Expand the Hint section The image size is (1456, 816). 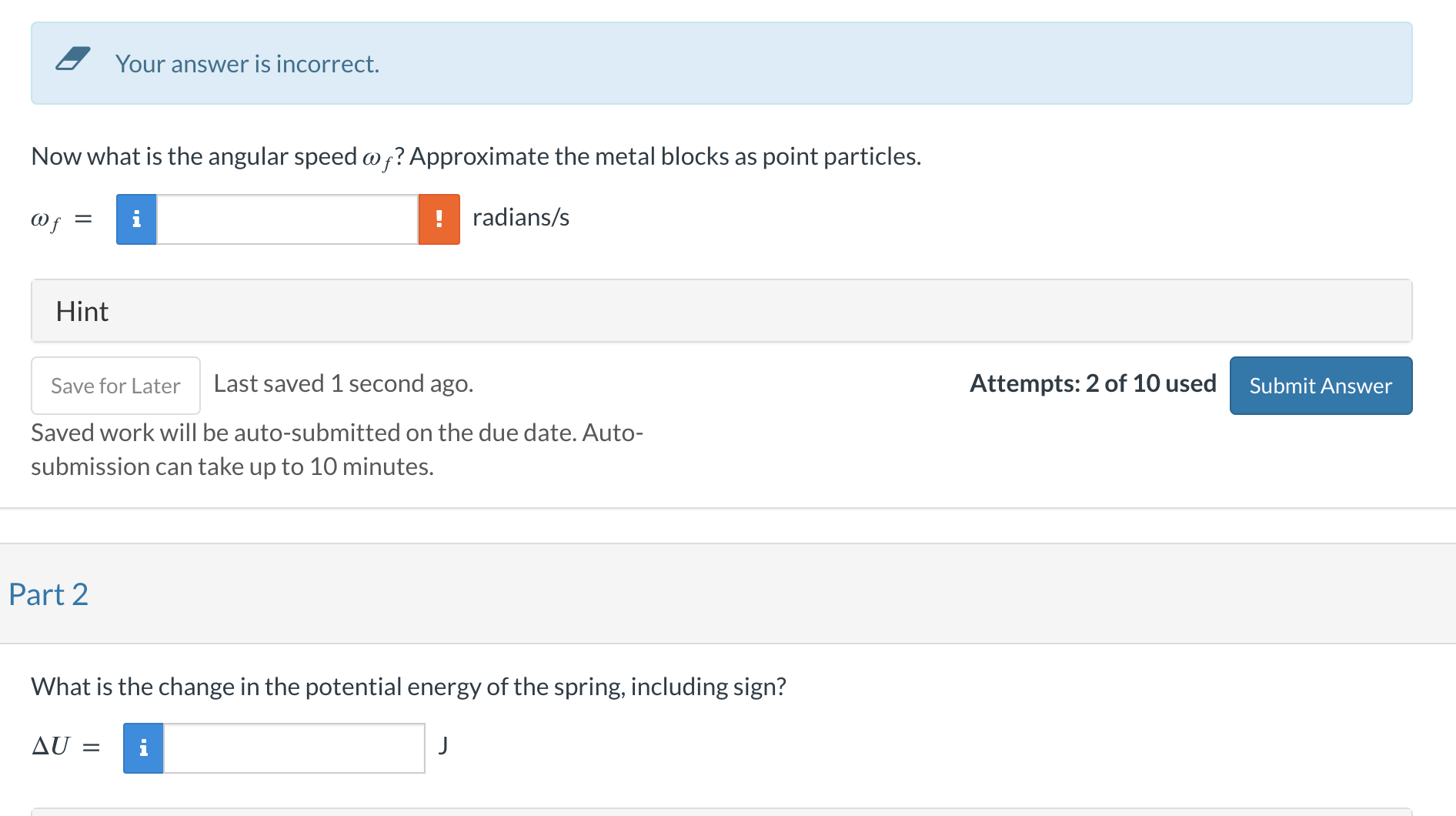[x=82, y=311]
